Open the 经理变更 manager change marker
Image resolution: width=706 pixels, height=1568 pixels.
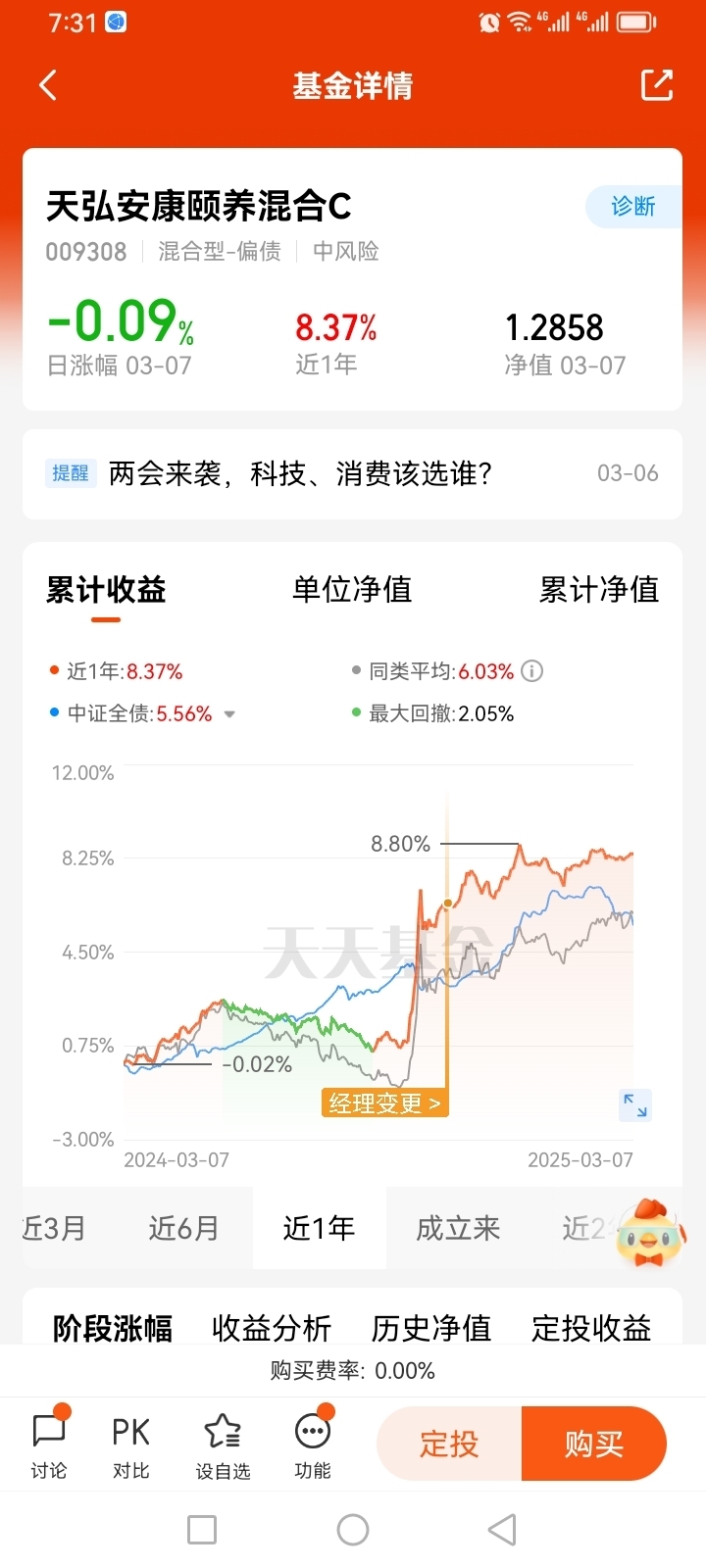[x=384, y=1103]
